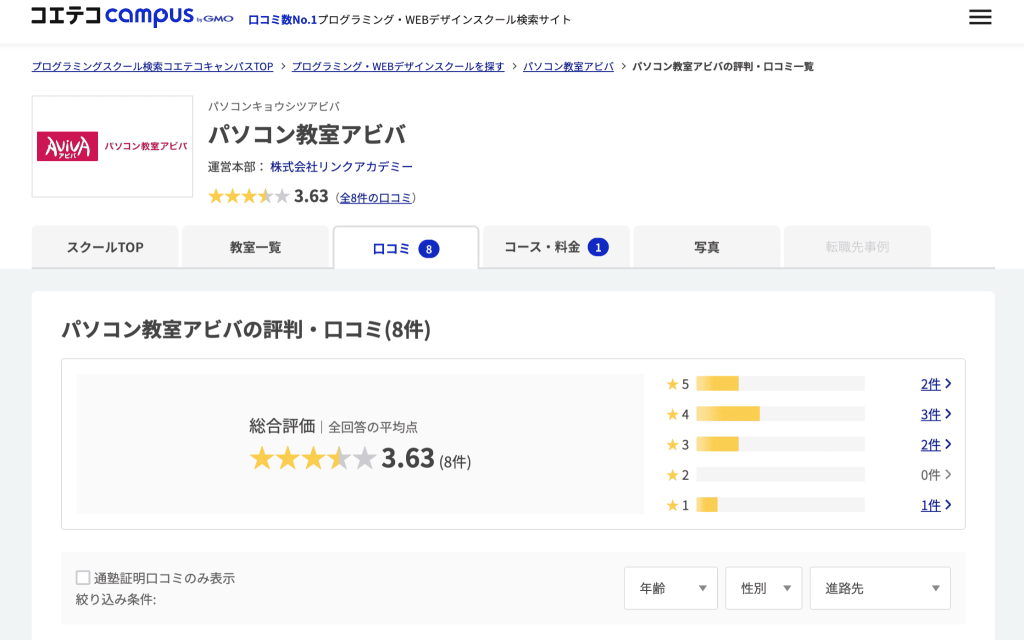Viewport: 1024px width, 640px height.
Task: Click the heading パソコン教室アビバの評判・口コミ(8件)
Action: [x=246, y=329]
